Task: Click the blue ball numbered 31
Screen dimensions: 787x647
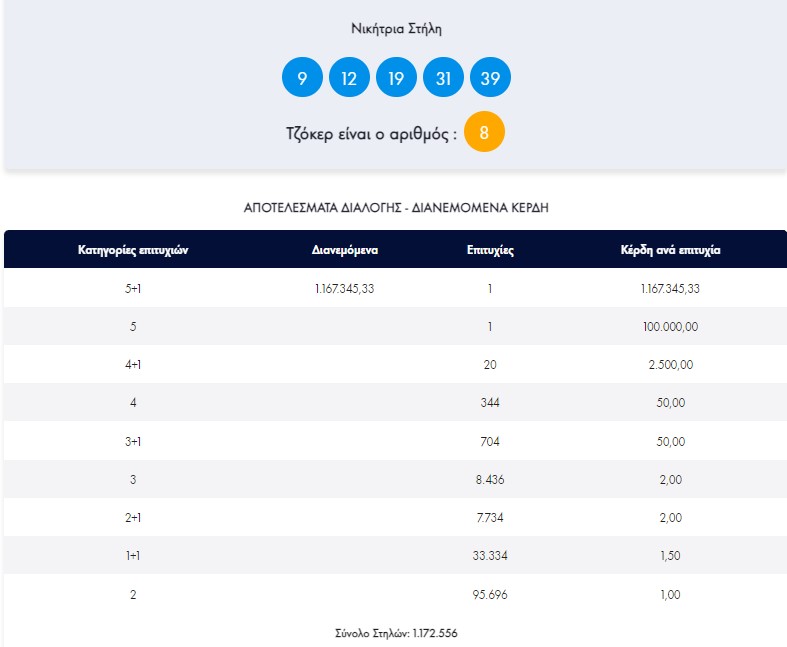Action: point(443,77)
